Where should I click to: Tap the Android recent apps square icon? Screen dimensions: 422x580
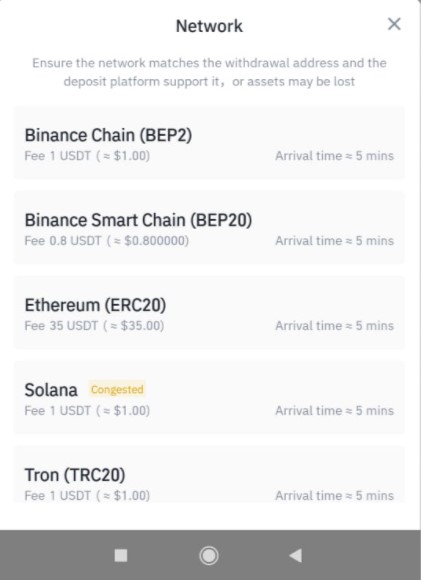tap(121, 555)
